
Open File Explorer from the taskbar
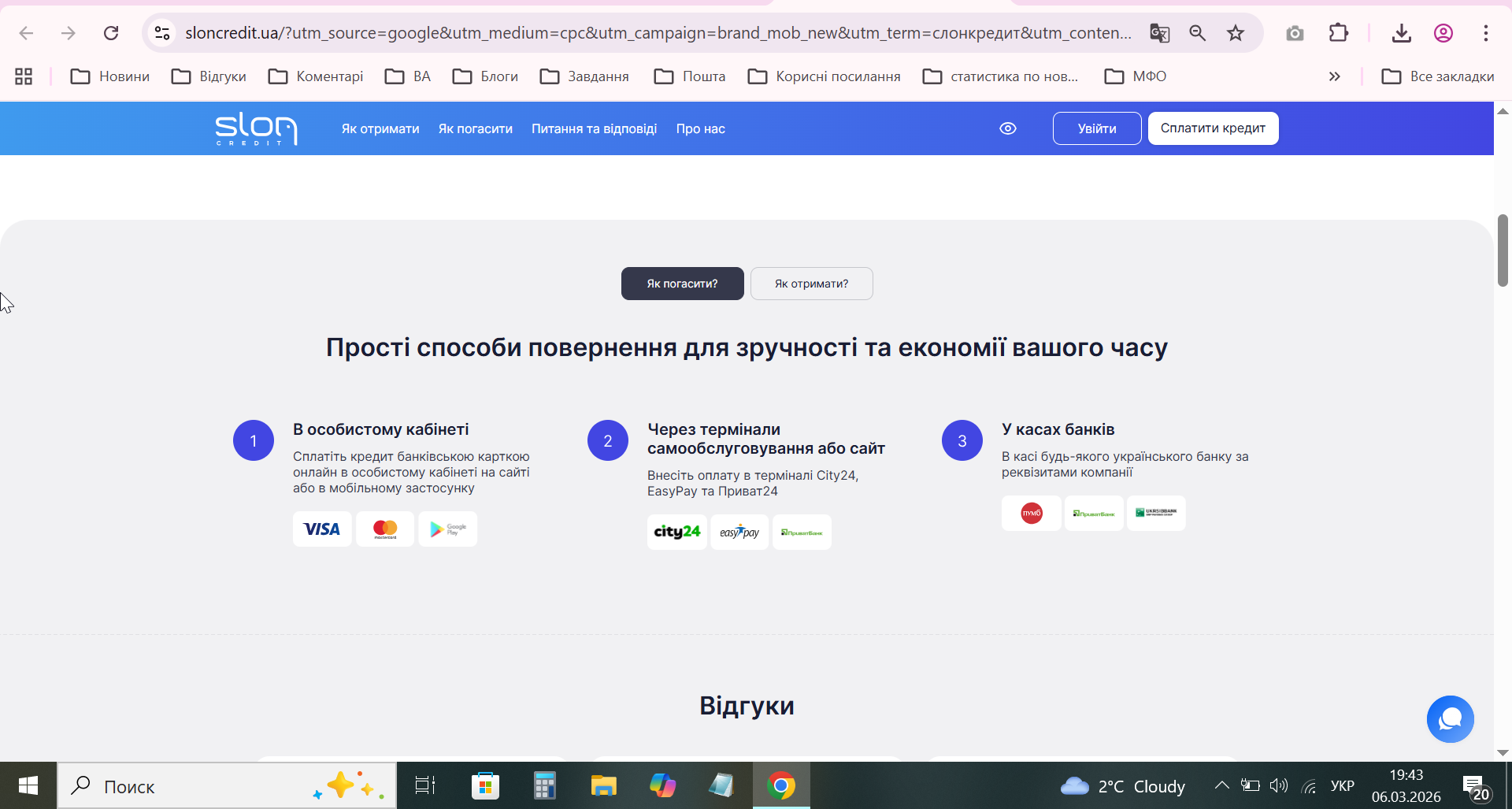[x=603, y=785]
